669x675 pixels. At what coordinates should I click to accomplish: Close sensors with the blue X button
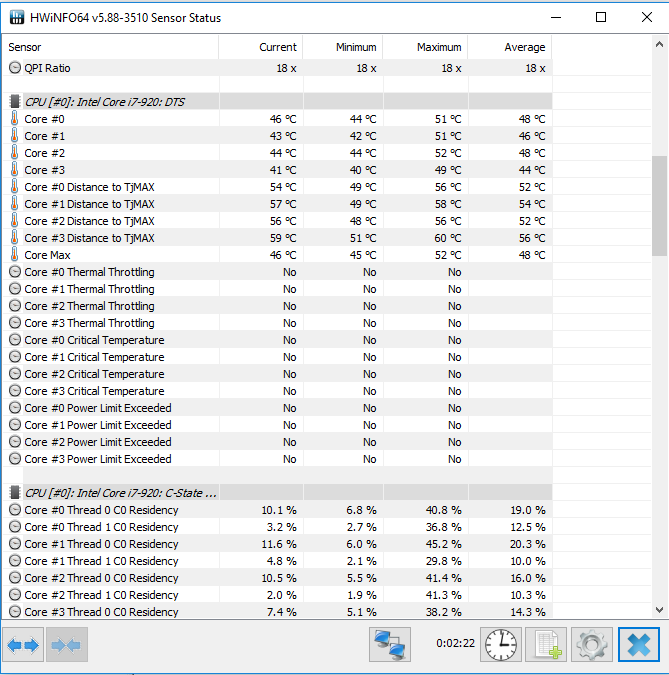pyautogui.click(x=638, y=644)
